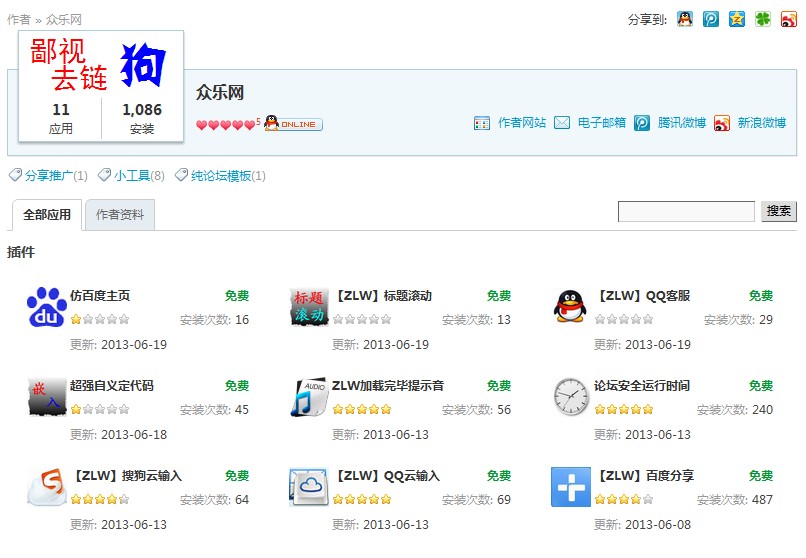
Task: Open the QQ云输入 cloud key icon
Action: pyautogui.click(x=309, y=487)
